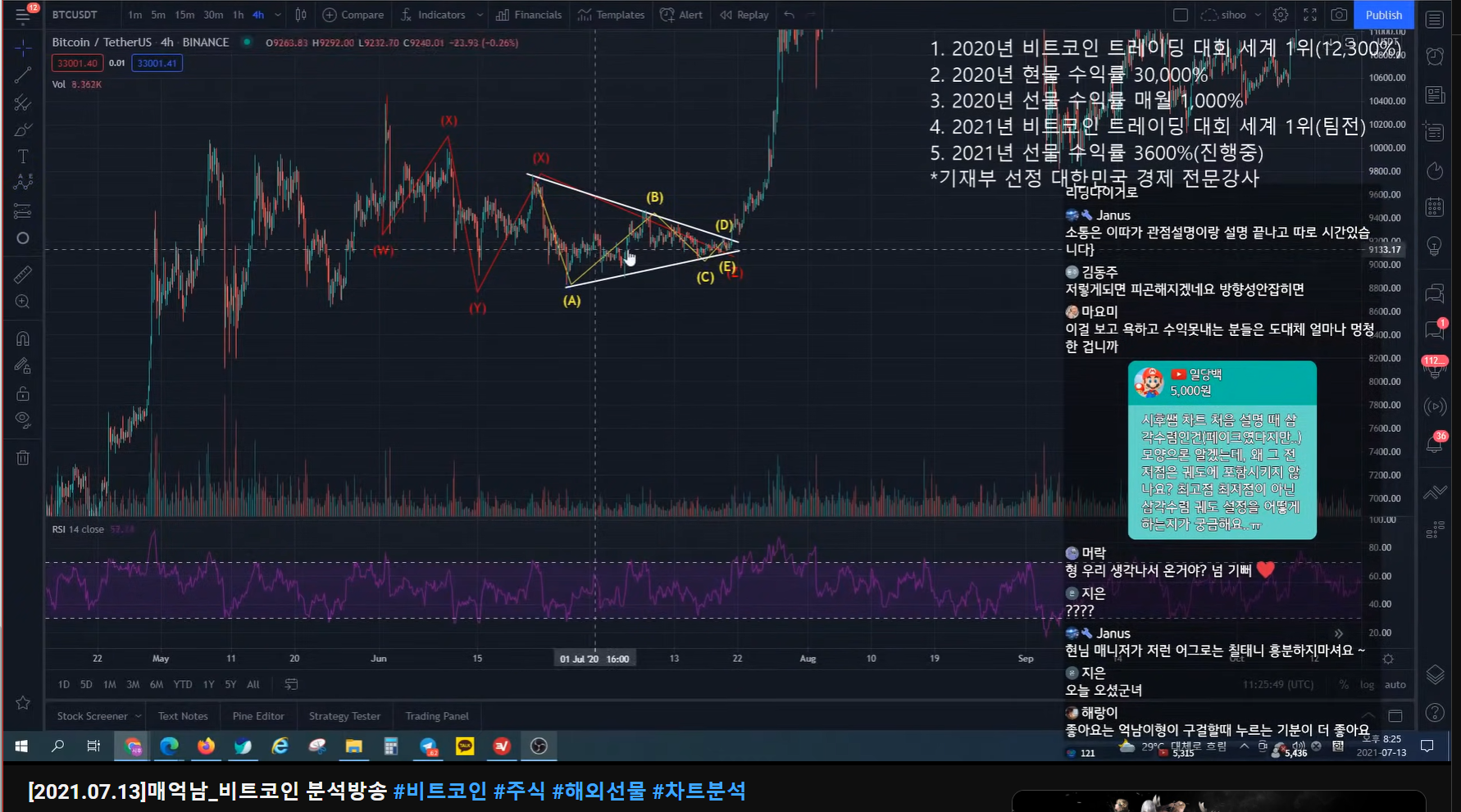Open the XABCD pattern tools
This screenshot has height=812, width=1461.
pyautogui.click(x=23, y=183)
